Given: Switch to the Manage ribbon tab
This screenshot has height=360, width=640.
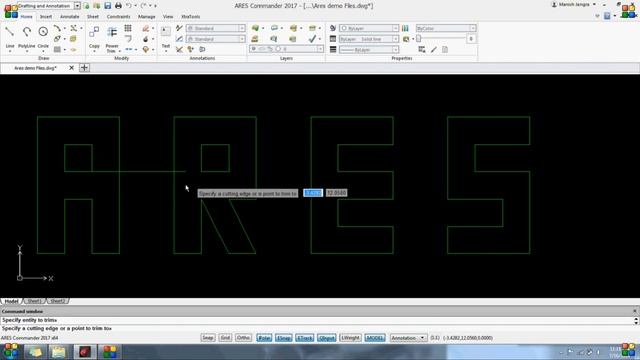Looking at the screenshot, I should 147,17.
